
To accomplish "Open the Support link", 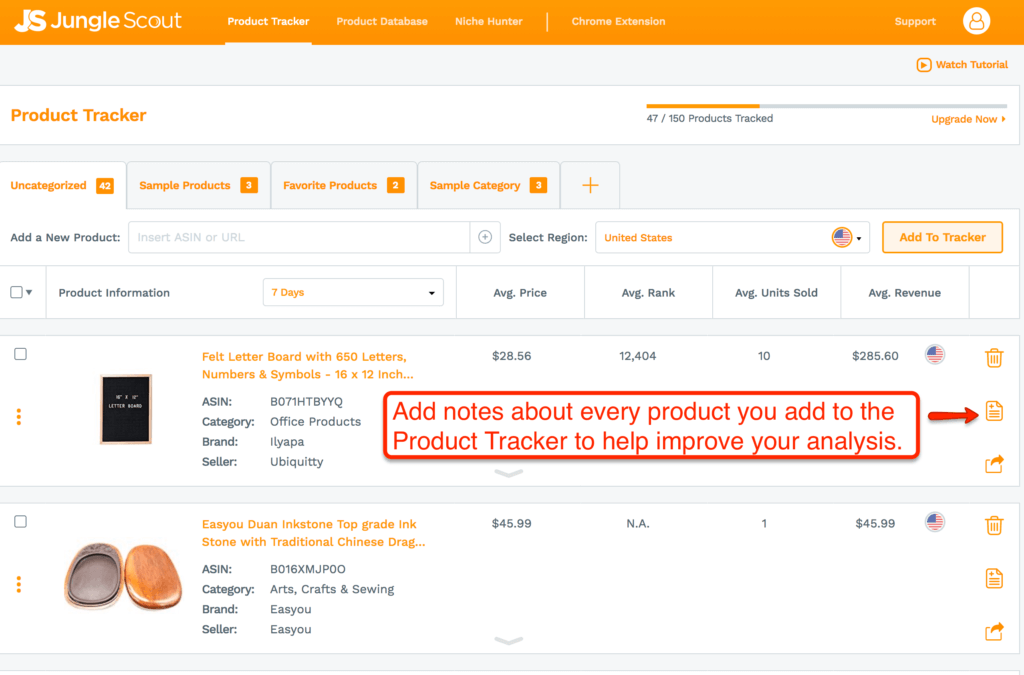I will click(915, 22).
